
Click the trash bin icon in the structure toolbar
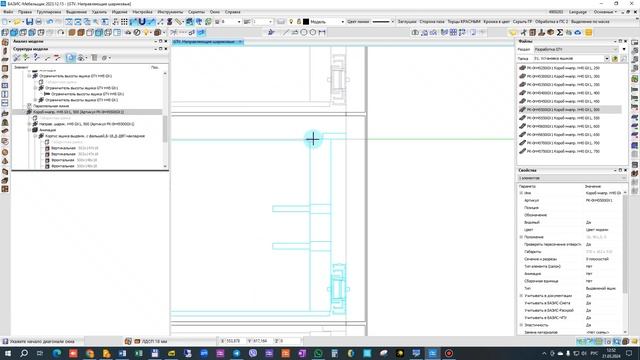[94, 58]
